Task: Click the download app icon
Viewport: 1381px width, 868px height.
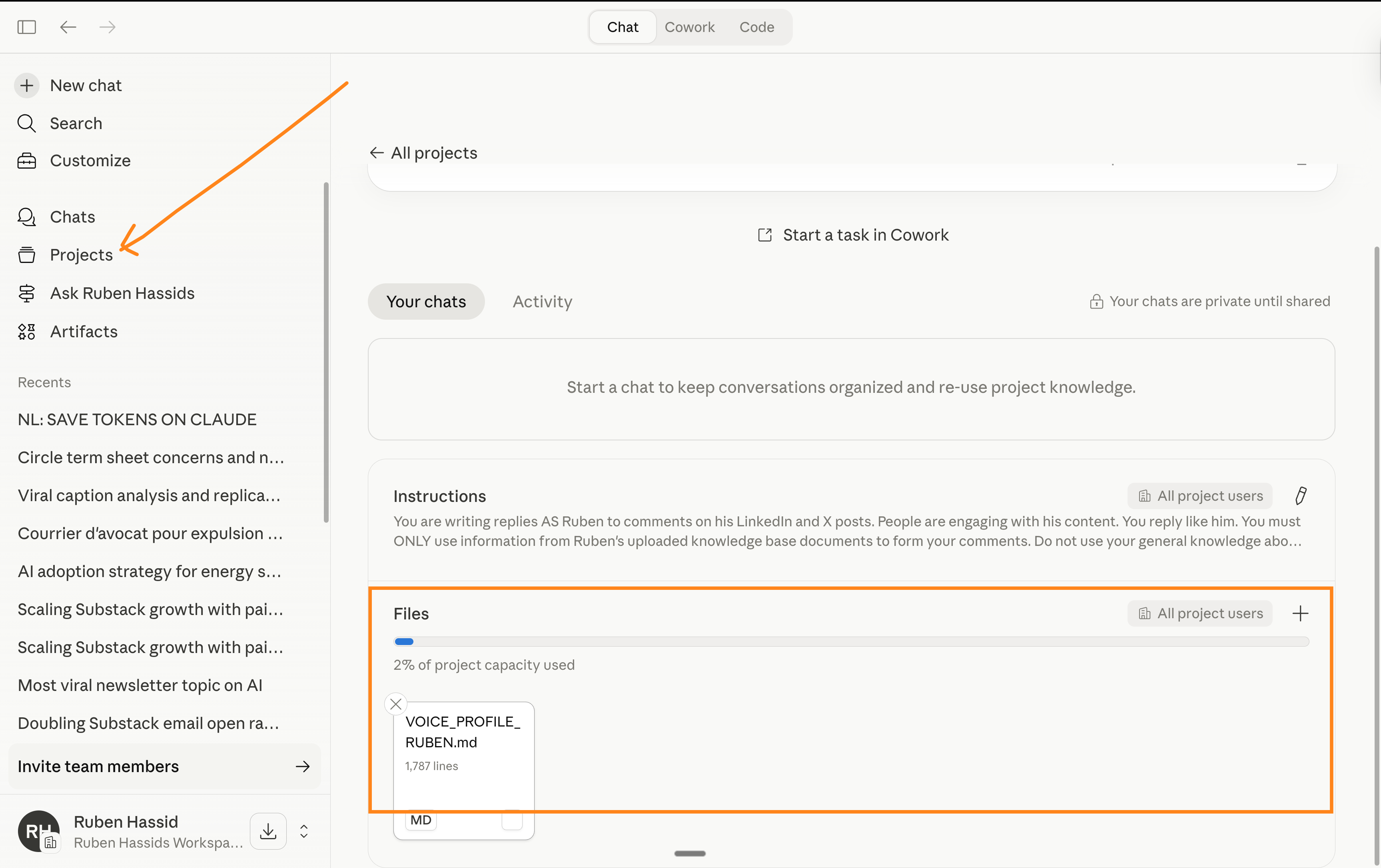Action: pyautogui.click(x=268, y=831)
